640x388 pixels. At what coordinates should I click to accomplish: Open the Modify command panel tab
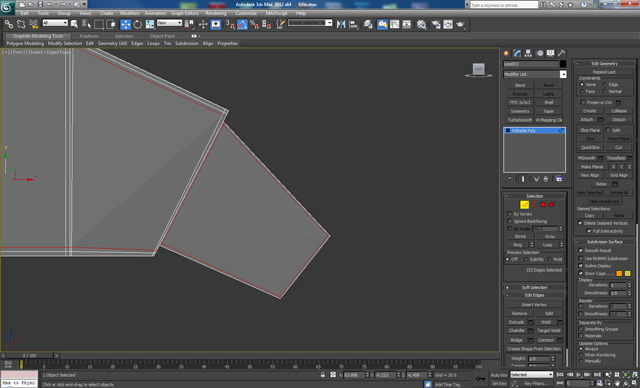(517, 53)
